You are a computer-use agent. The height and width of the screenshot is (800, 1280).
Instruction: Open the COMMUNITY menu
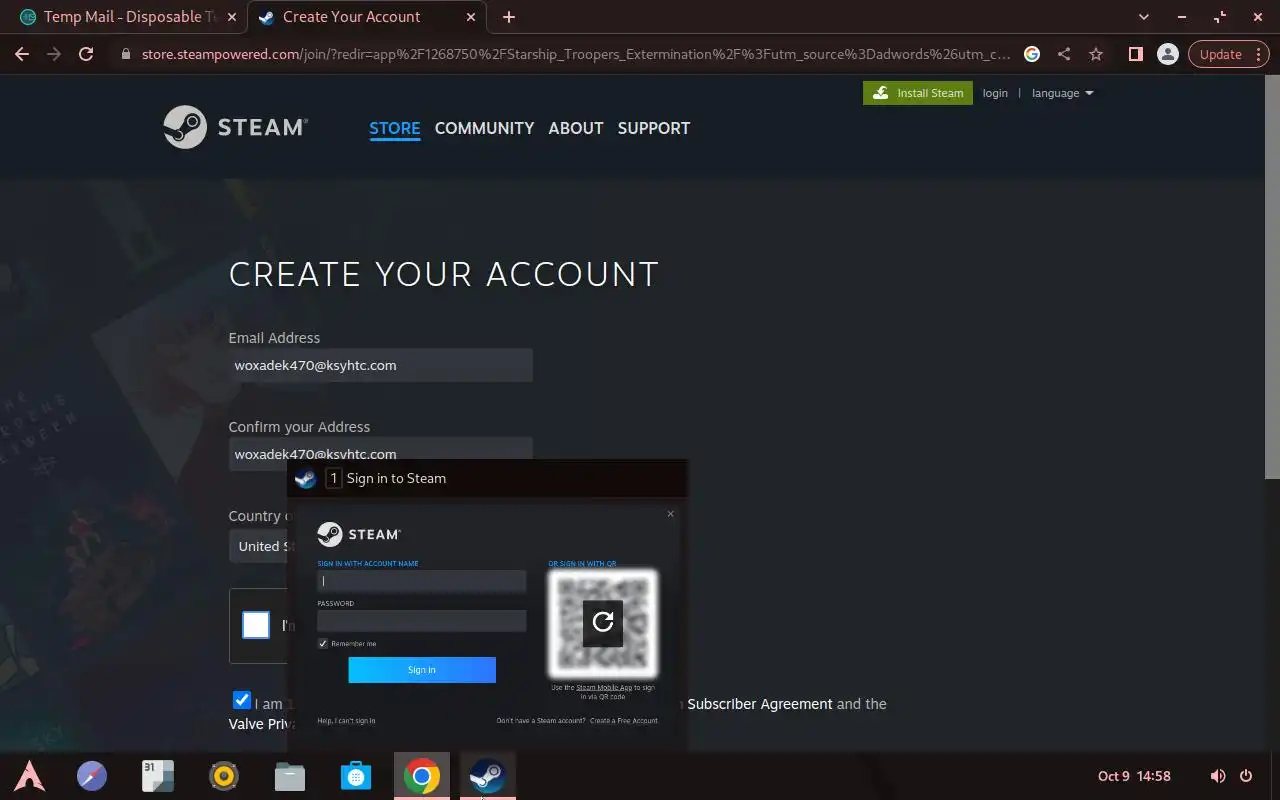(x=484, y=128)
